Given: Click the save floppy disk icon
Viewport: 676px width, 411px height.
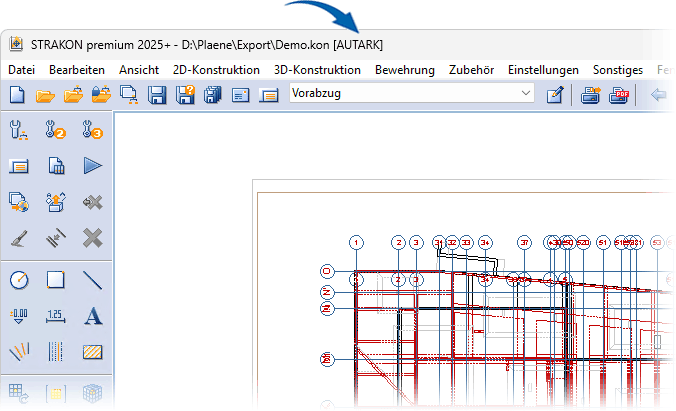Looking at the screenshot, I should click(x=157, y=95).
